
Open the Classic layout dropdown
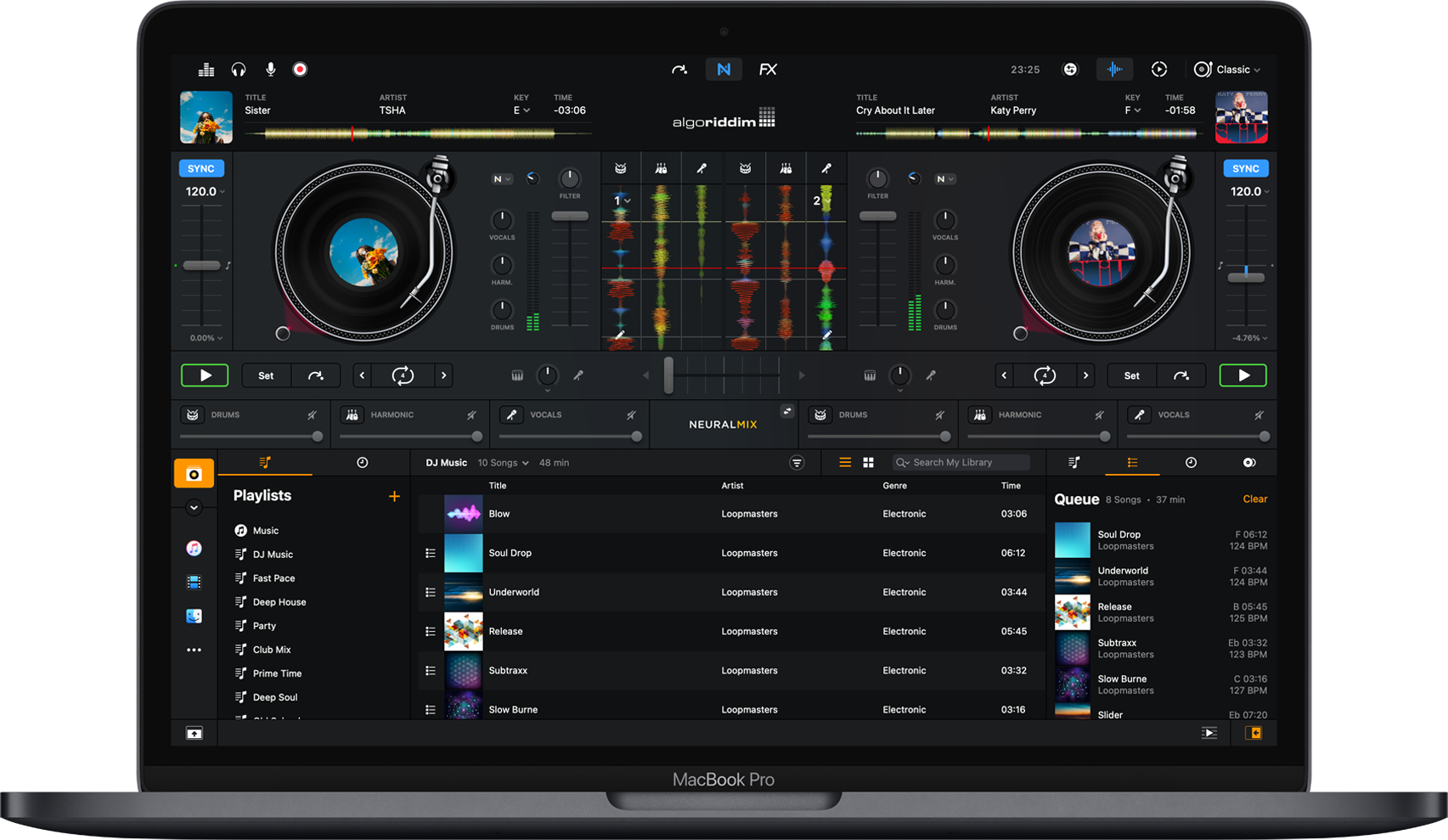point(1227,70)
